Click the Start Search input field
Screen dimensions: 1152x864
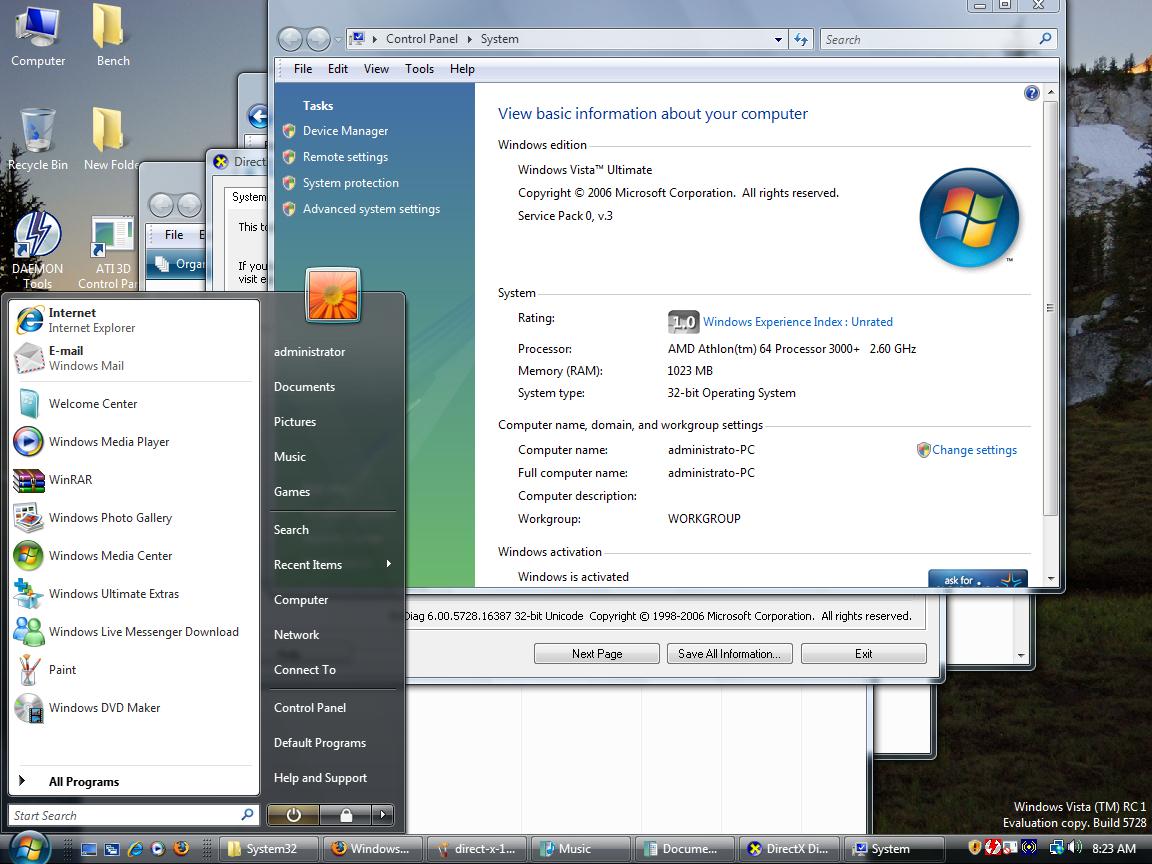click(x=125, y=816)
